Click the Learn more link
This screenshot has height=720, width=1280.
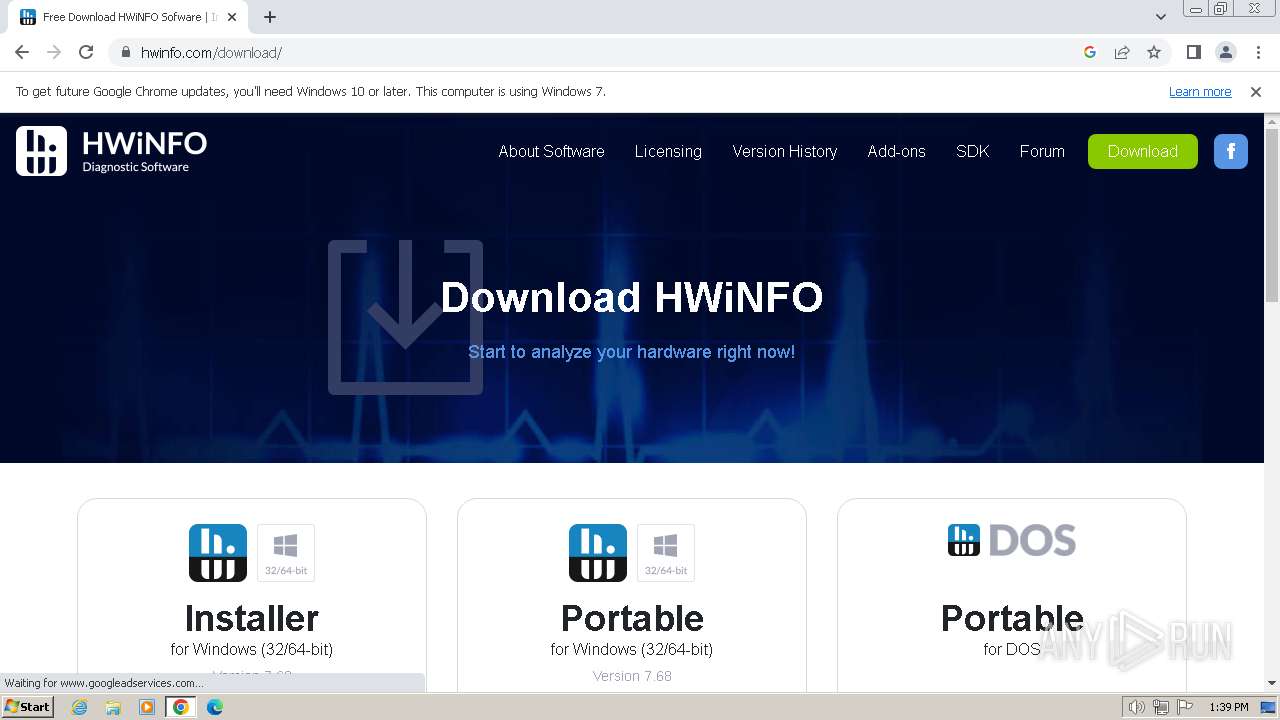tap(1200, 91)
